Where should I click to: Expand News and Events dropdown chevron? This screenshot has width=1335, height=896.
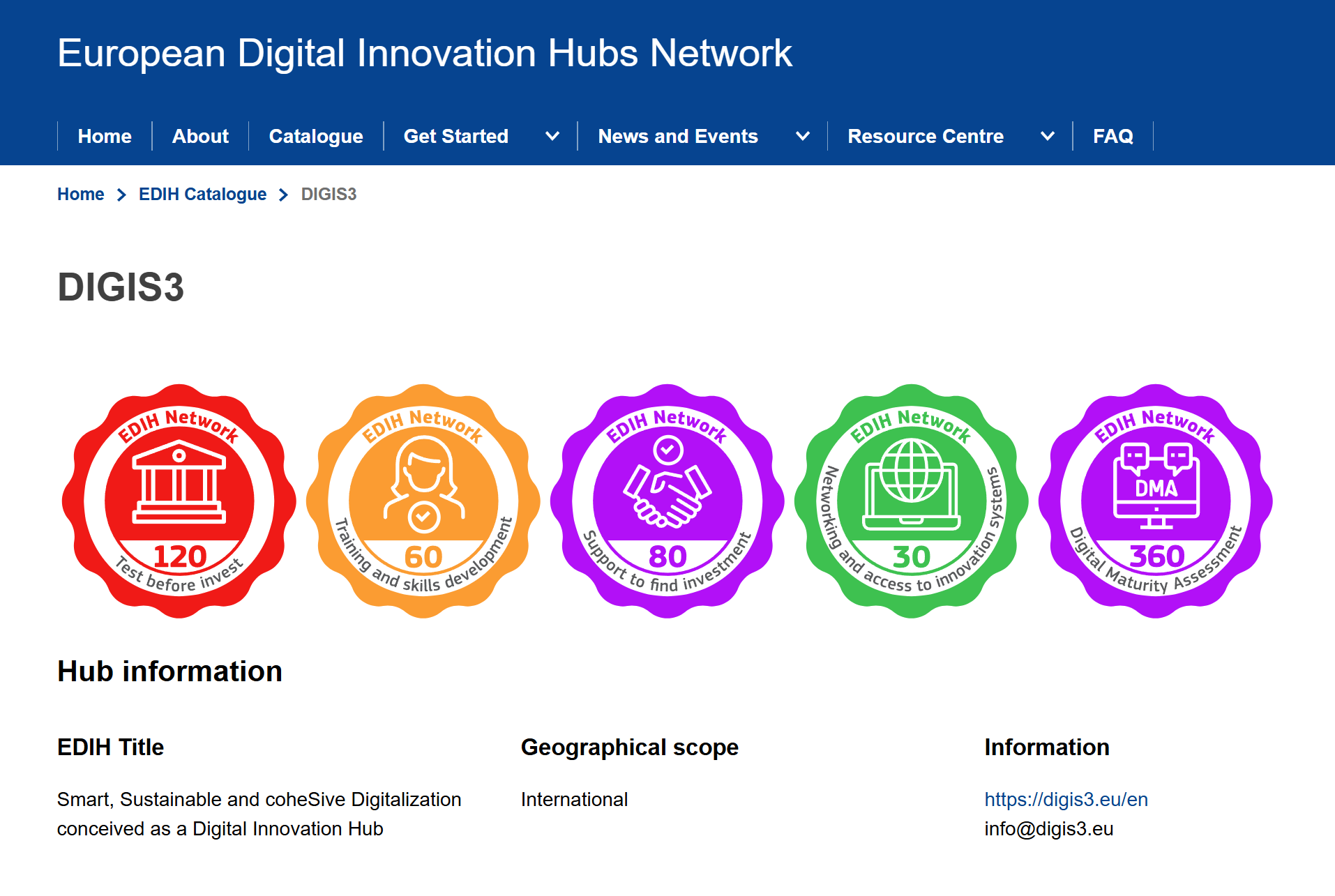click(803, 136)
